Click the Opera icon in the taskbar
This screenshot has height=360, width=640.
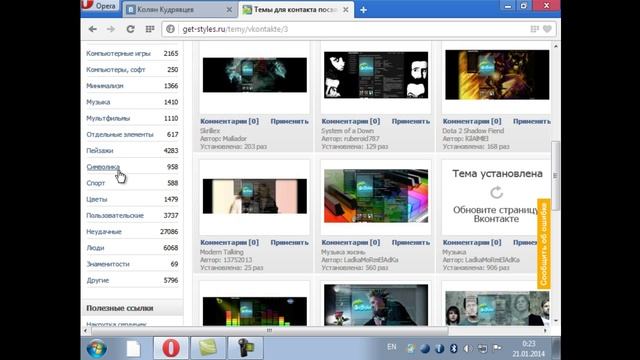pyautogui.click(x=171, y=349)
